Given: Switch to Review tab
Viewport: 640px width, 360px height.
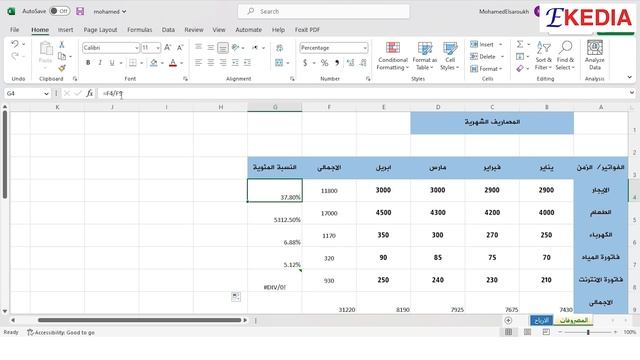Looking at the screenshot, I should click(194, 30).
